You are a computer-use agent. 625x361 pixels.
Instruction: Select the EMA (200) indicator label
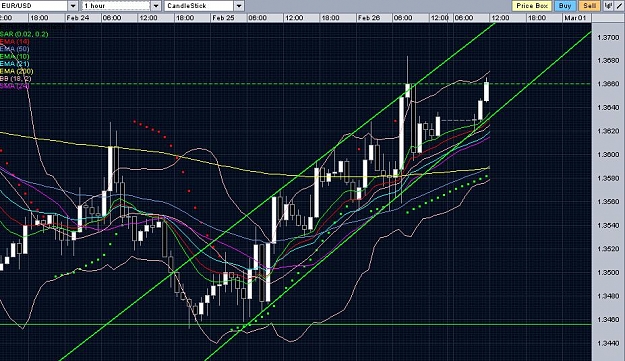click(x=17, y=71)
